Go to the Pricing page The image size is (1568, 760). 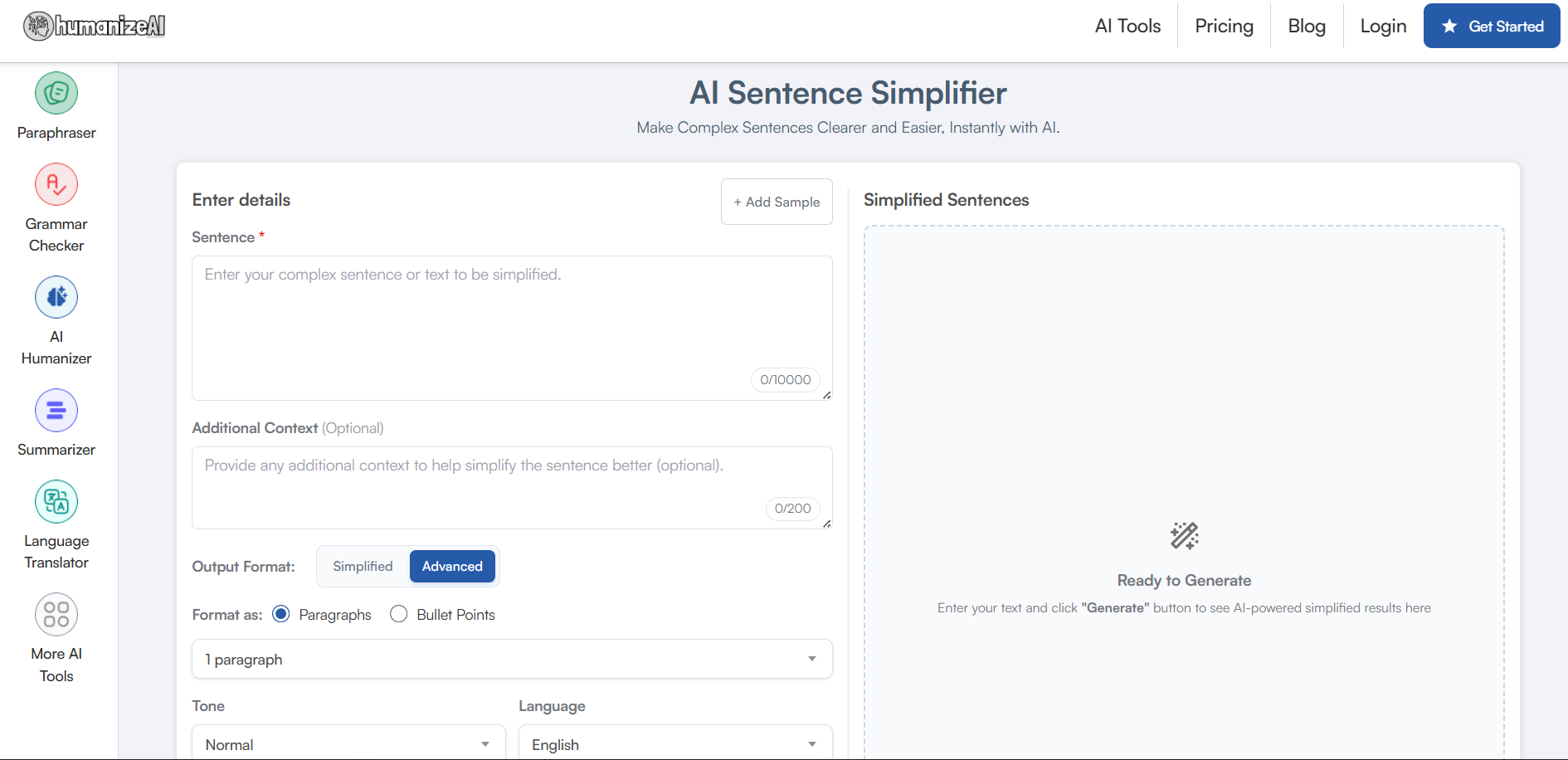click(1224, 27)
